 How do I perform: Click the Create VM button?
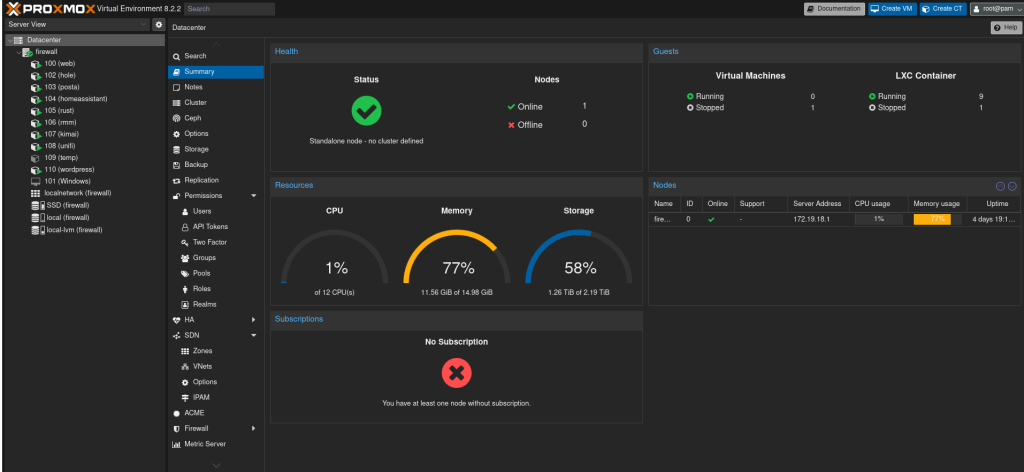892,8
